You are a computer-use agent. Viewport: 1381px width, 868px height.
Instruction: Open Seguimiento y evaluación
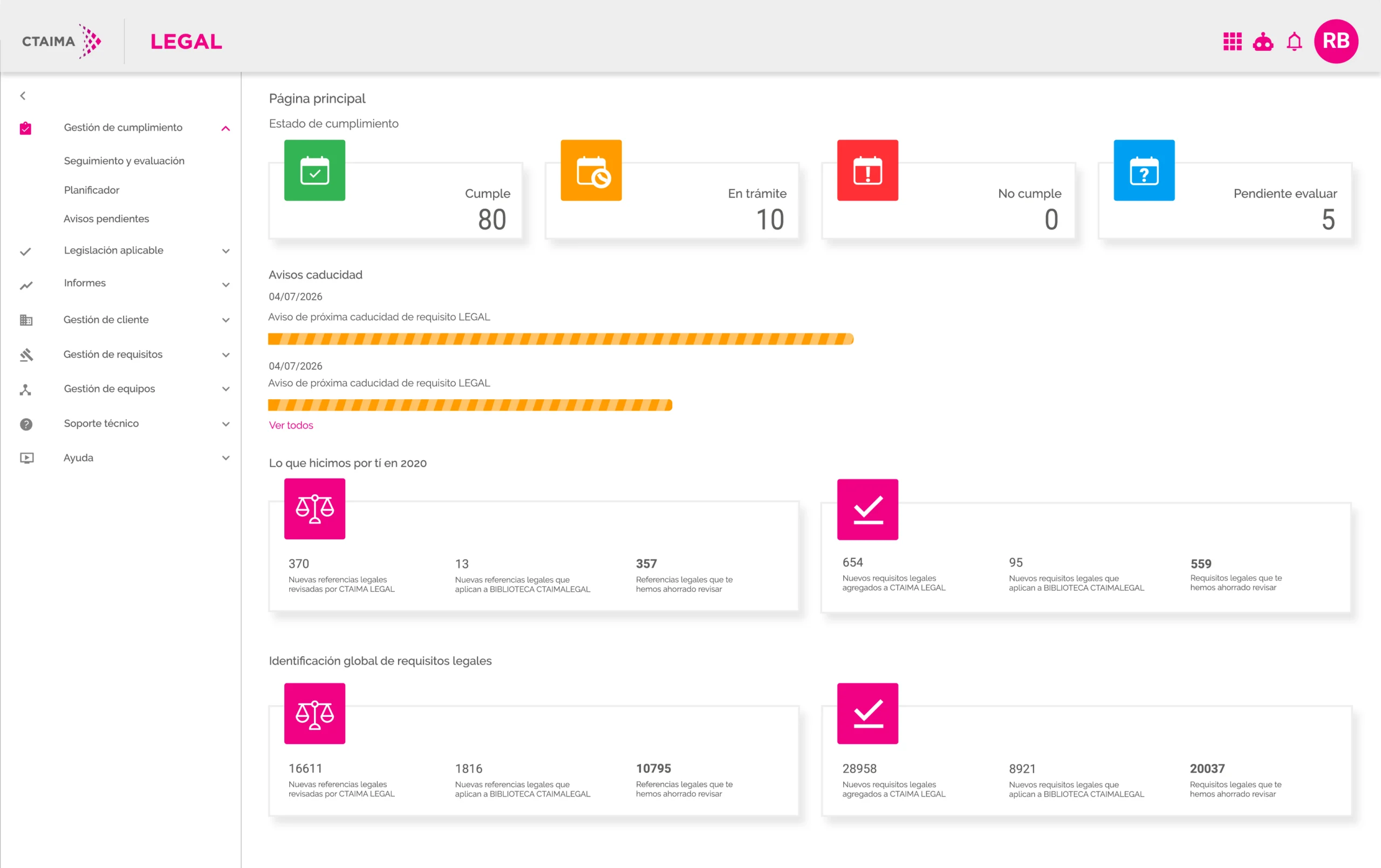(x=124, y=161)
